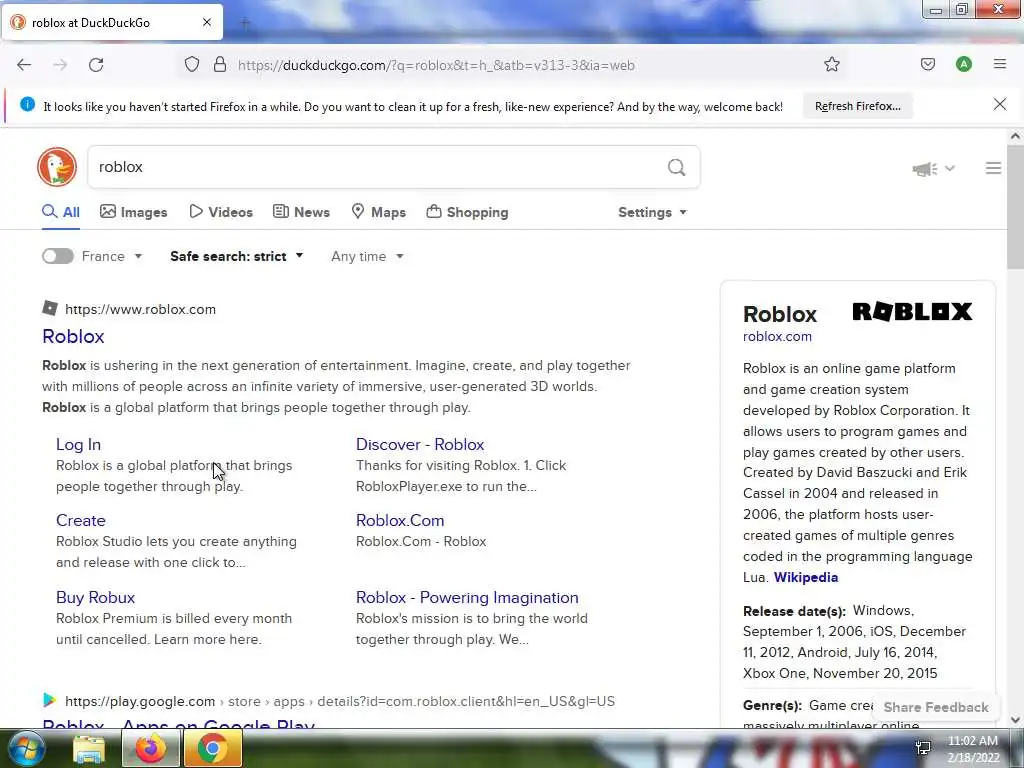Select the All results tab
The image size is (1024, 768).
click(61, 212)
